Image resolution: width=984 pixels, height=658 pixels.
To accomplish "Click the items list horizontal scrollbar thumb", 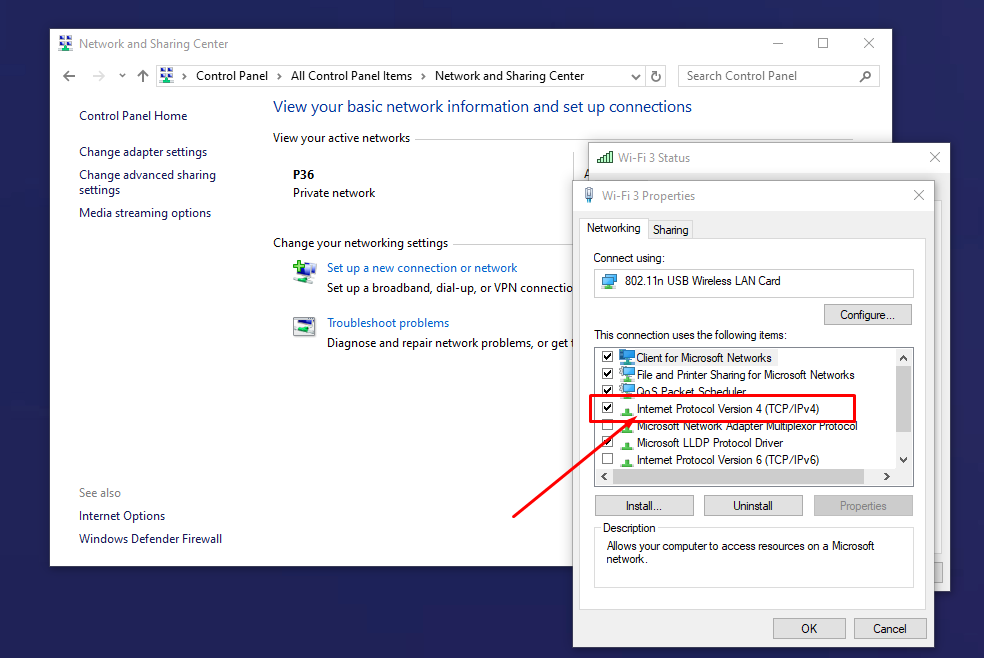I will click(739, 477).
